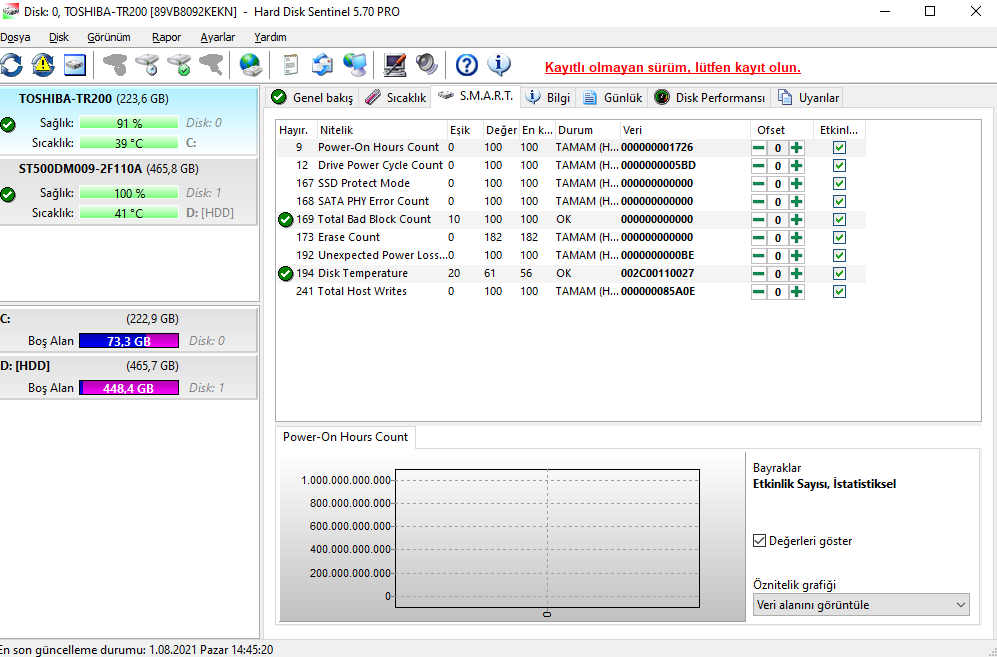Toggle enabled checkbox for Disk Temperature

pyautogui.click(x=839, y=273)
